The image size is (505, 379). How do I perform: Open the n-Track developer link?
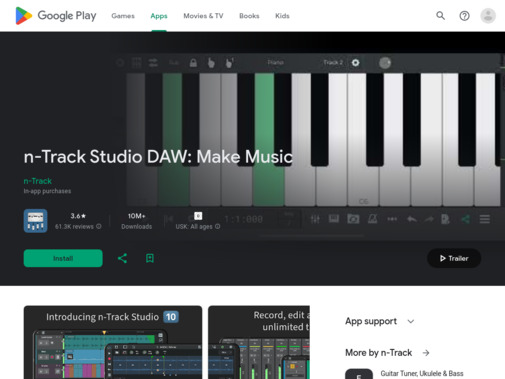(x=38, y=181)
